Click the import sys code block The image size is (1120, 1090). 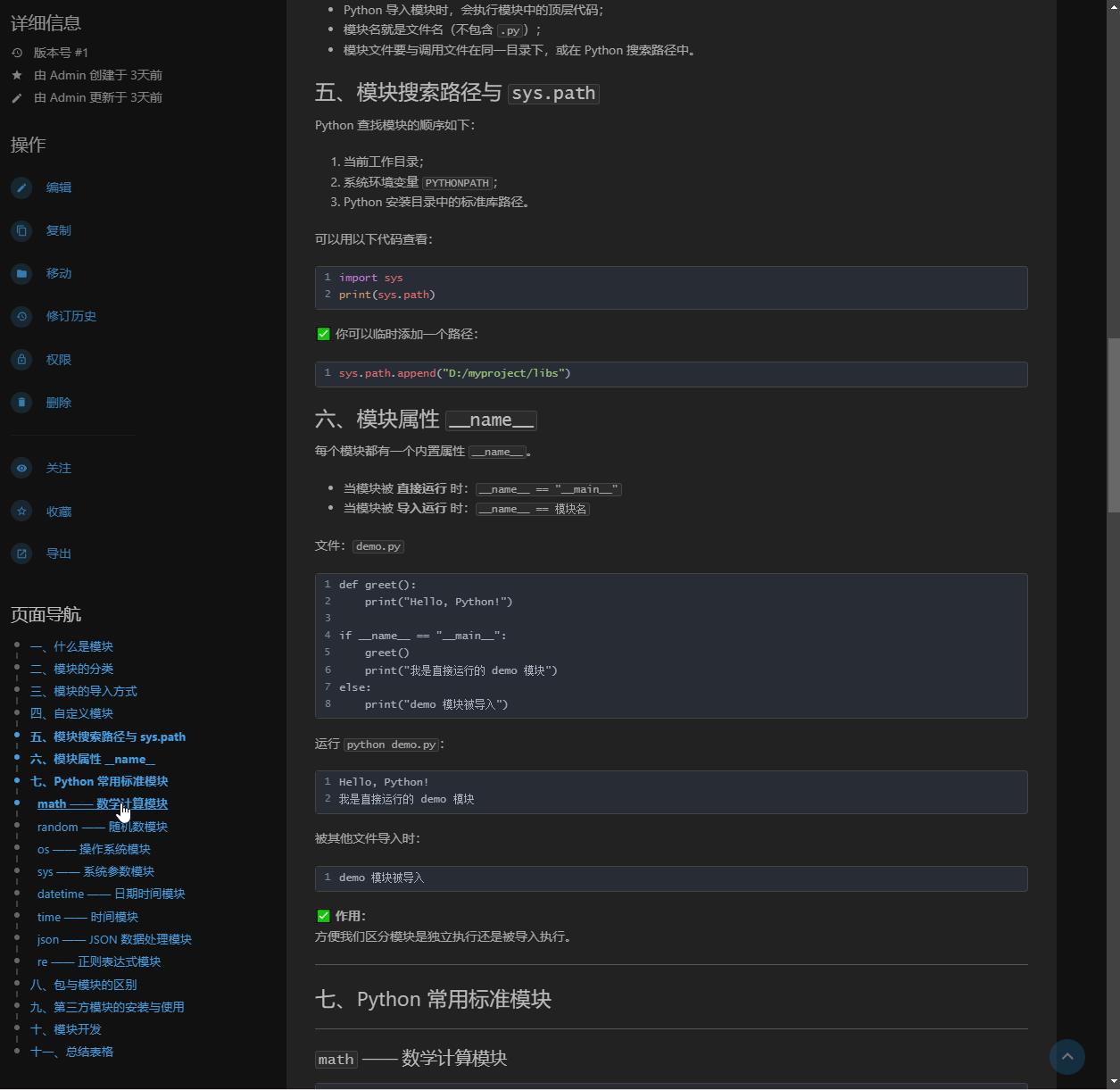click(x=671, y=287)
